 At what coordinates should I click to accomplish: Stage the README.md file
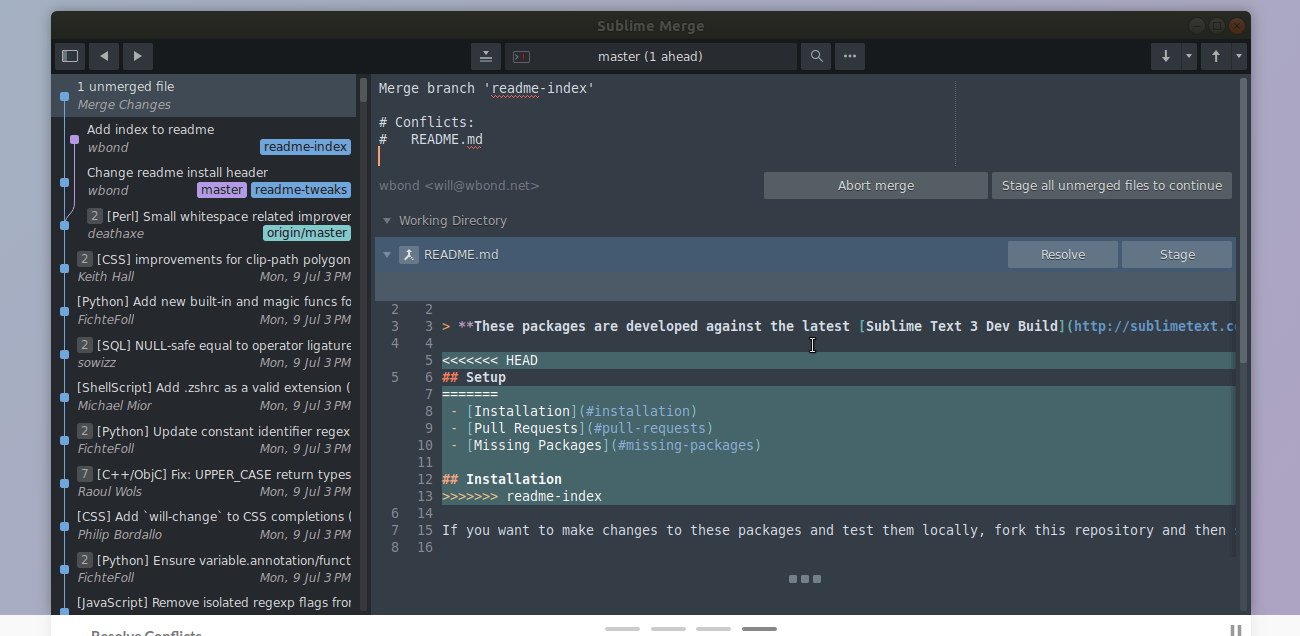pyautogui.click(x=1177, y=254)
